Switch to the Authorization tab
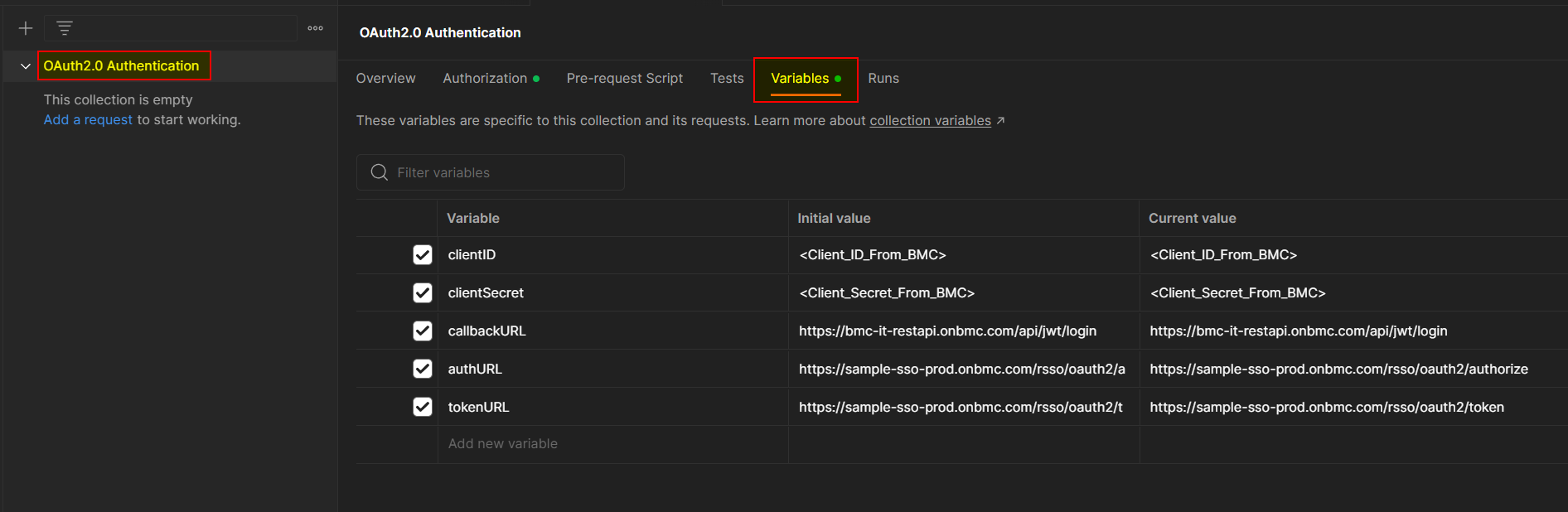Viewport: 1568px width, 512px height. click(x=485, y=79)
